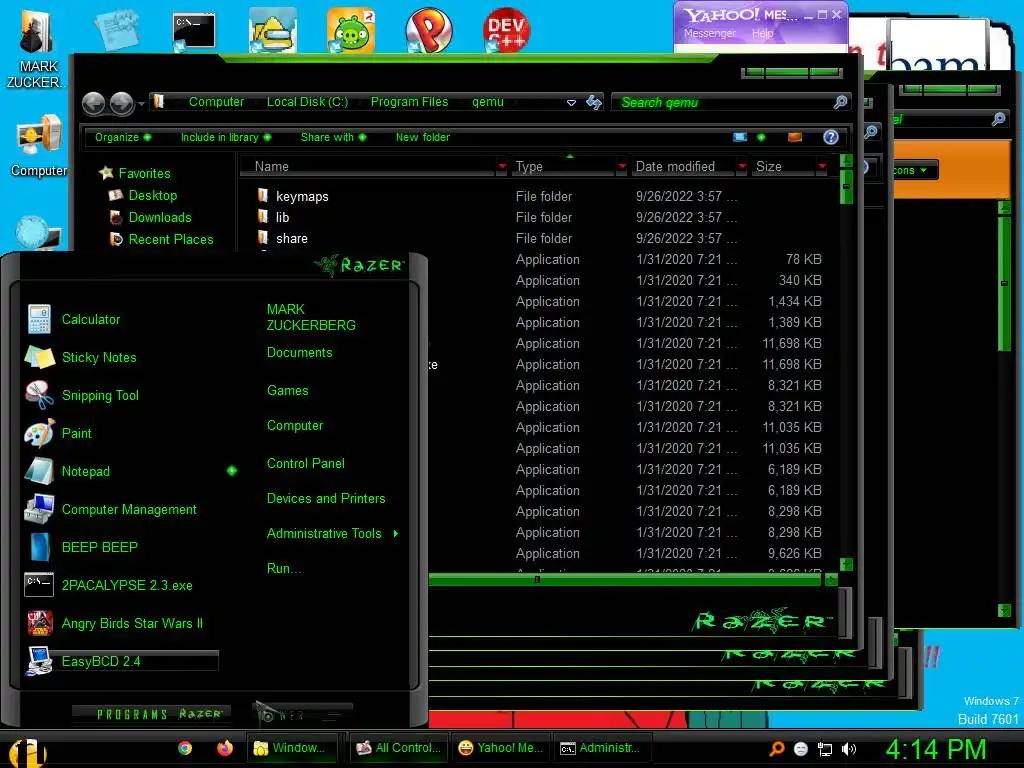Click New folder in Explorer toolbar
The width and height of the screenshot is (1024, 768).
pyautogui.click(x=423, y=137)
